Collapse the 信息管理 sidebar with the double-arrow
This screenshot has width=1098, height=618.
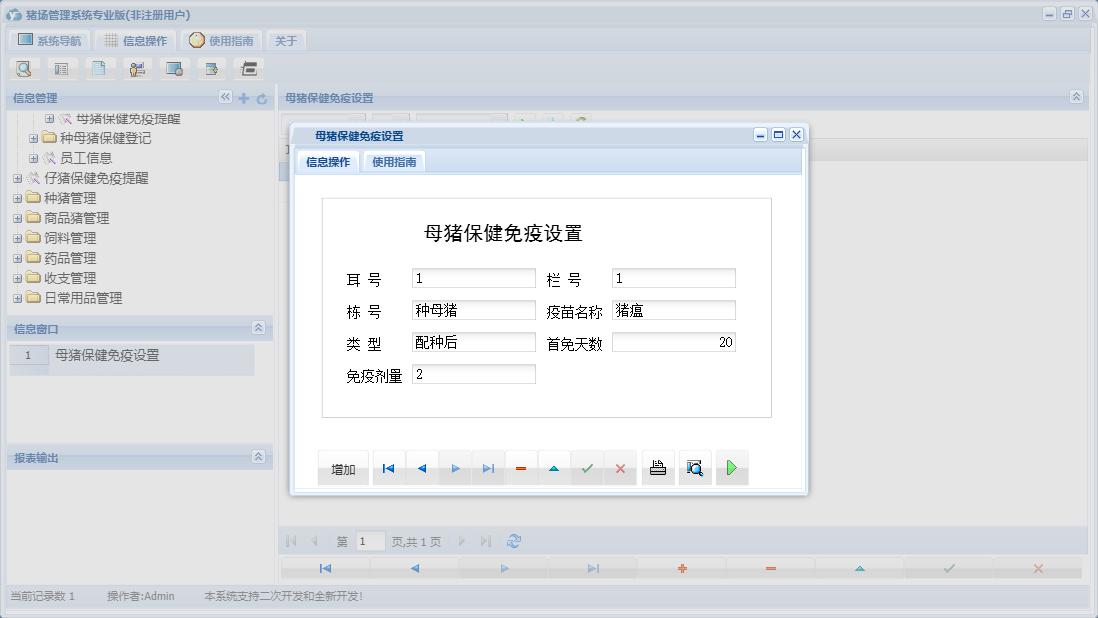click(x=225, y=97)
